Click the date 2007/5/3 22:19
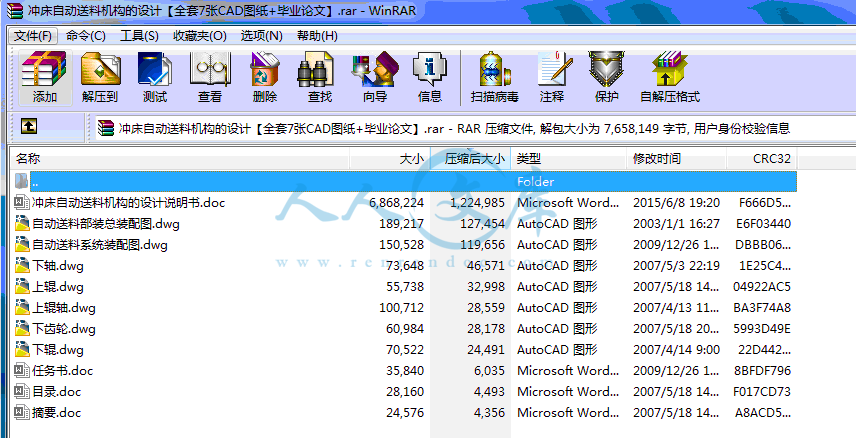This screenshot has height=438, width=856. tap(676, 266)
